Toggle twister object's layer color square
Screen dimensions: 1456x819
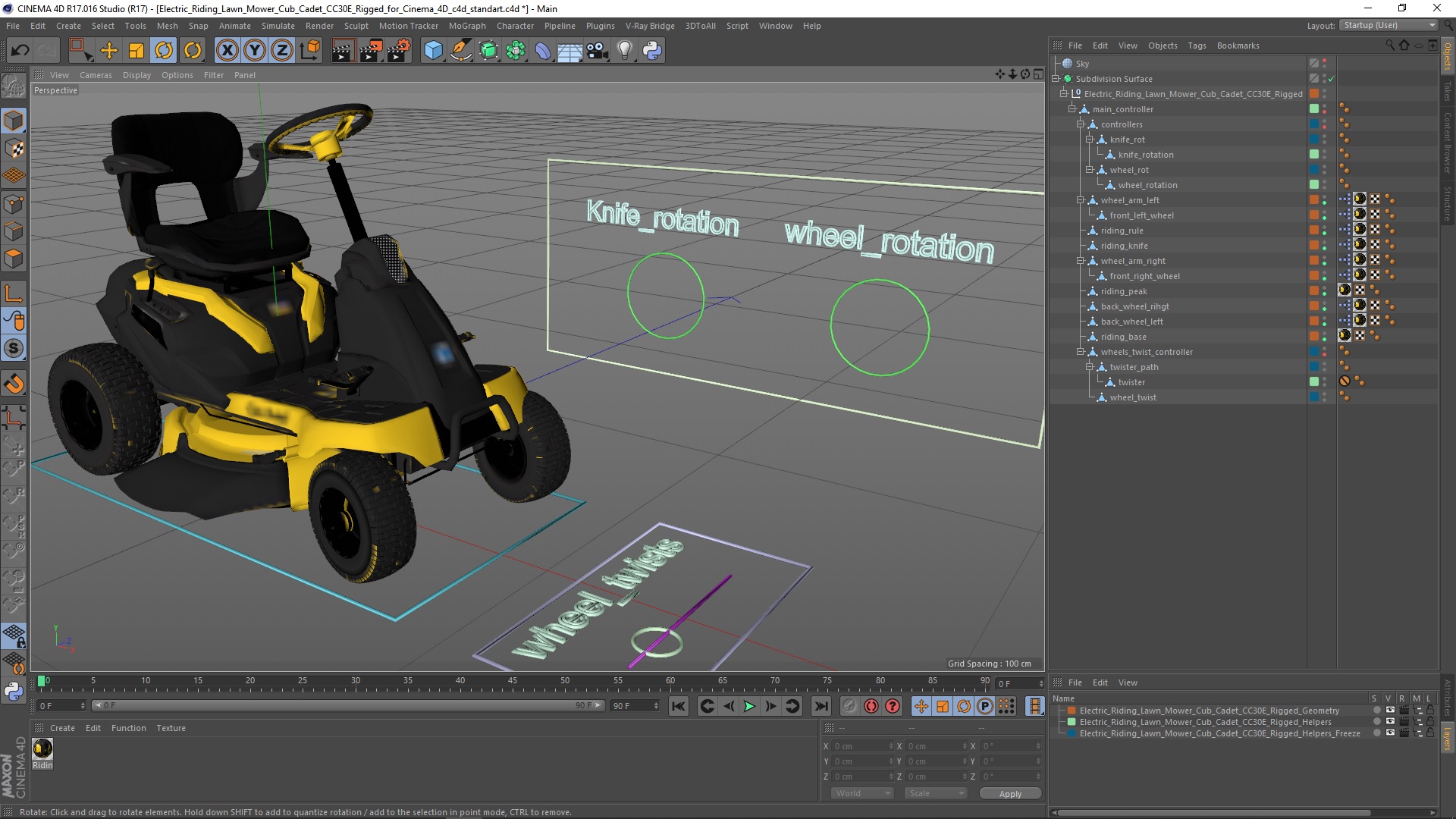(1314, 382)
